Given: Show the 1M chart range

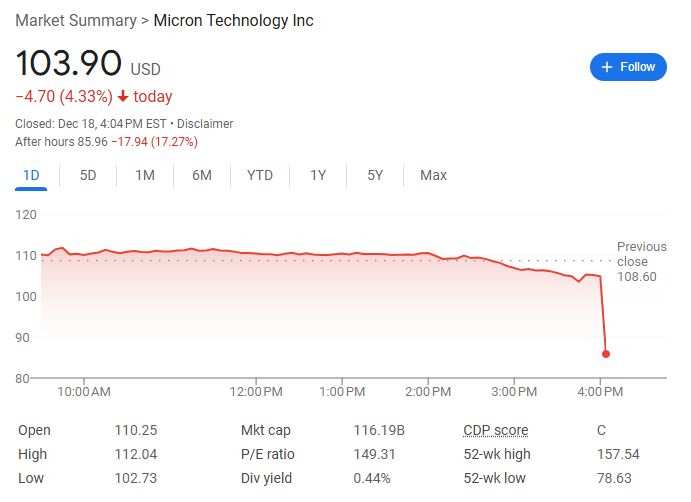Looking at the screenshot, I should pyautogui.click(x=145, y=176).
